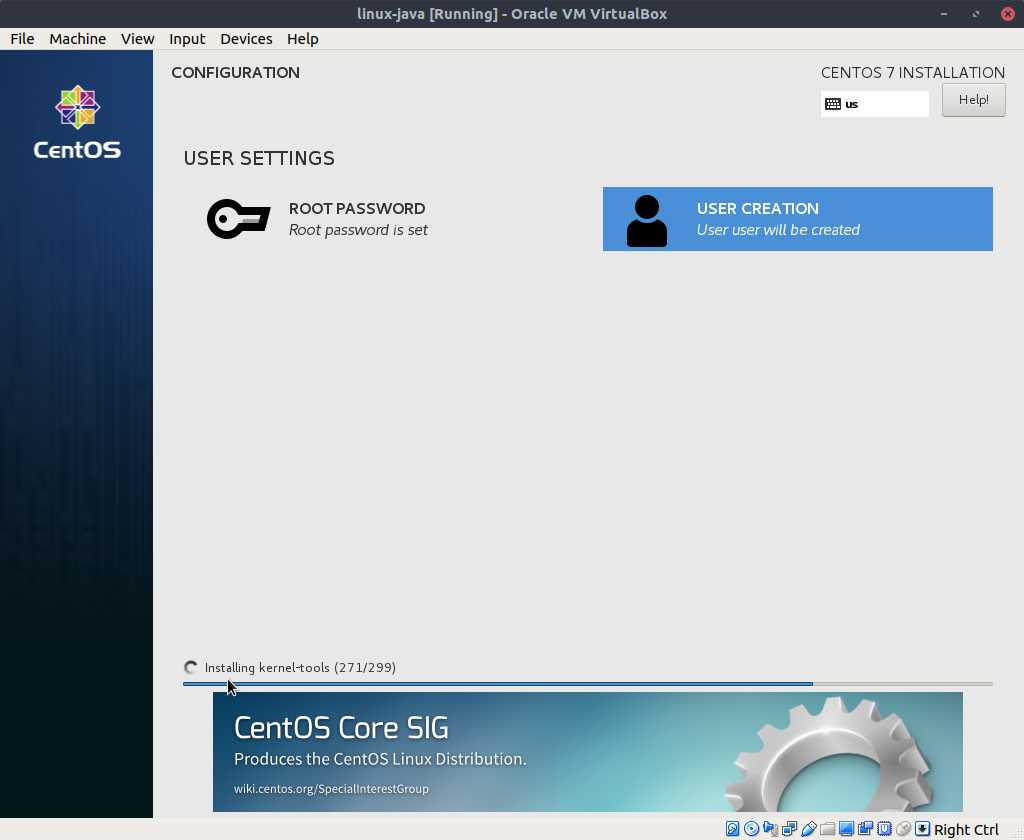
Task: Click the shared folders status icon
Action: [827, 829]
